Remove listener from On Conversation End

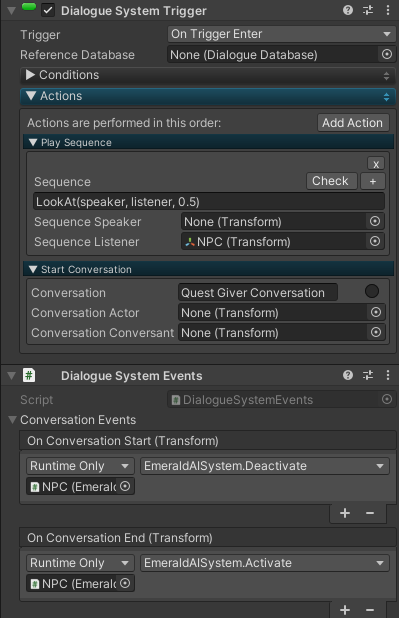coord(370,610)
